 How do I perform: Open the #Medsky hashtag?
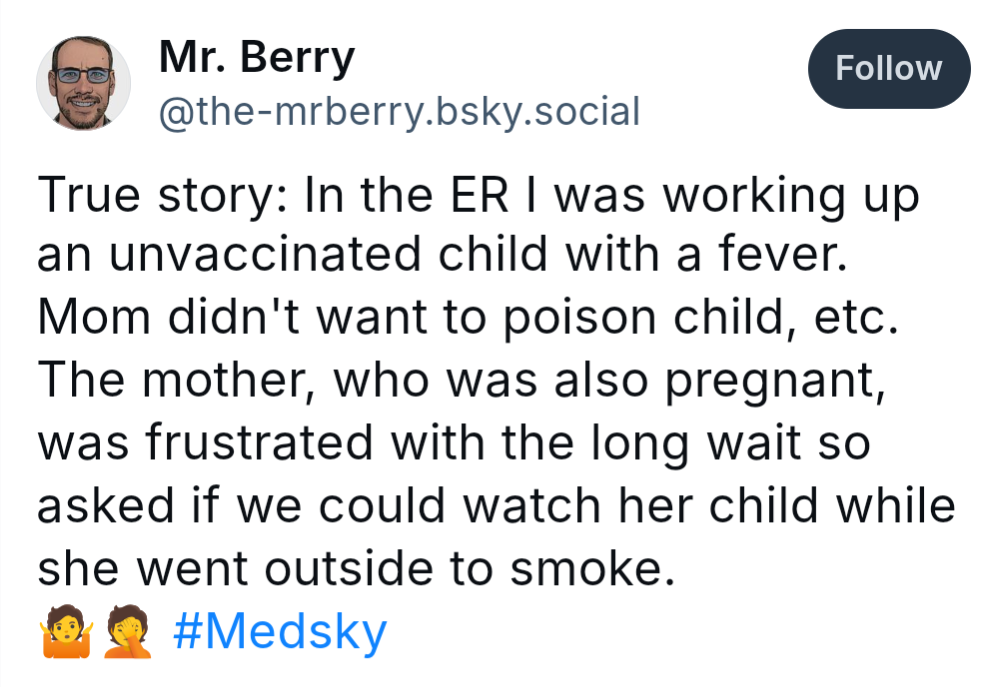pos(280,632)
